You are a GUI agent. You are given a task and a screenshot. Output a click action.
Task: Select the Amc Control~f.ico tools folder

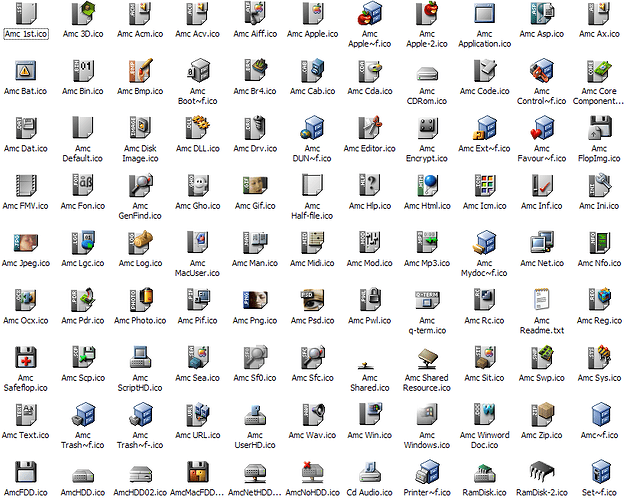[542, 71]
